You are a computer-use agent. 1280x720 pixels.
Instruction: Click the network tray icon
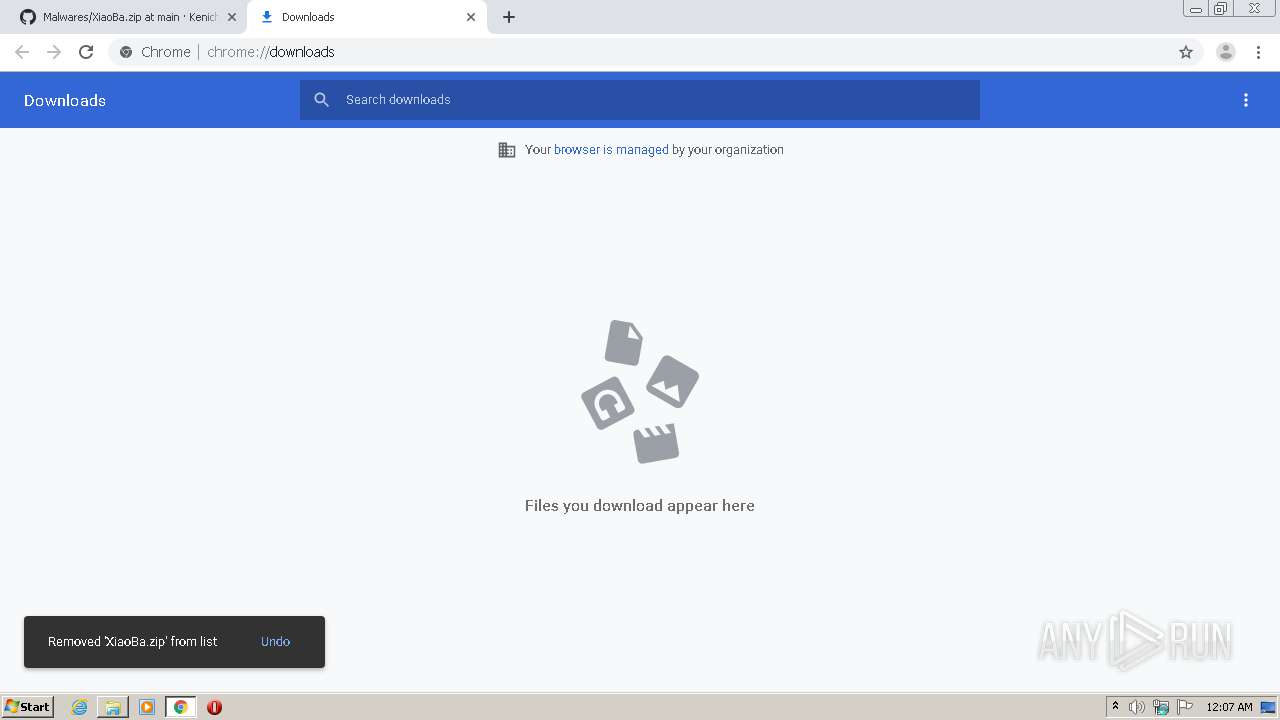click(x=1161, y=707)
